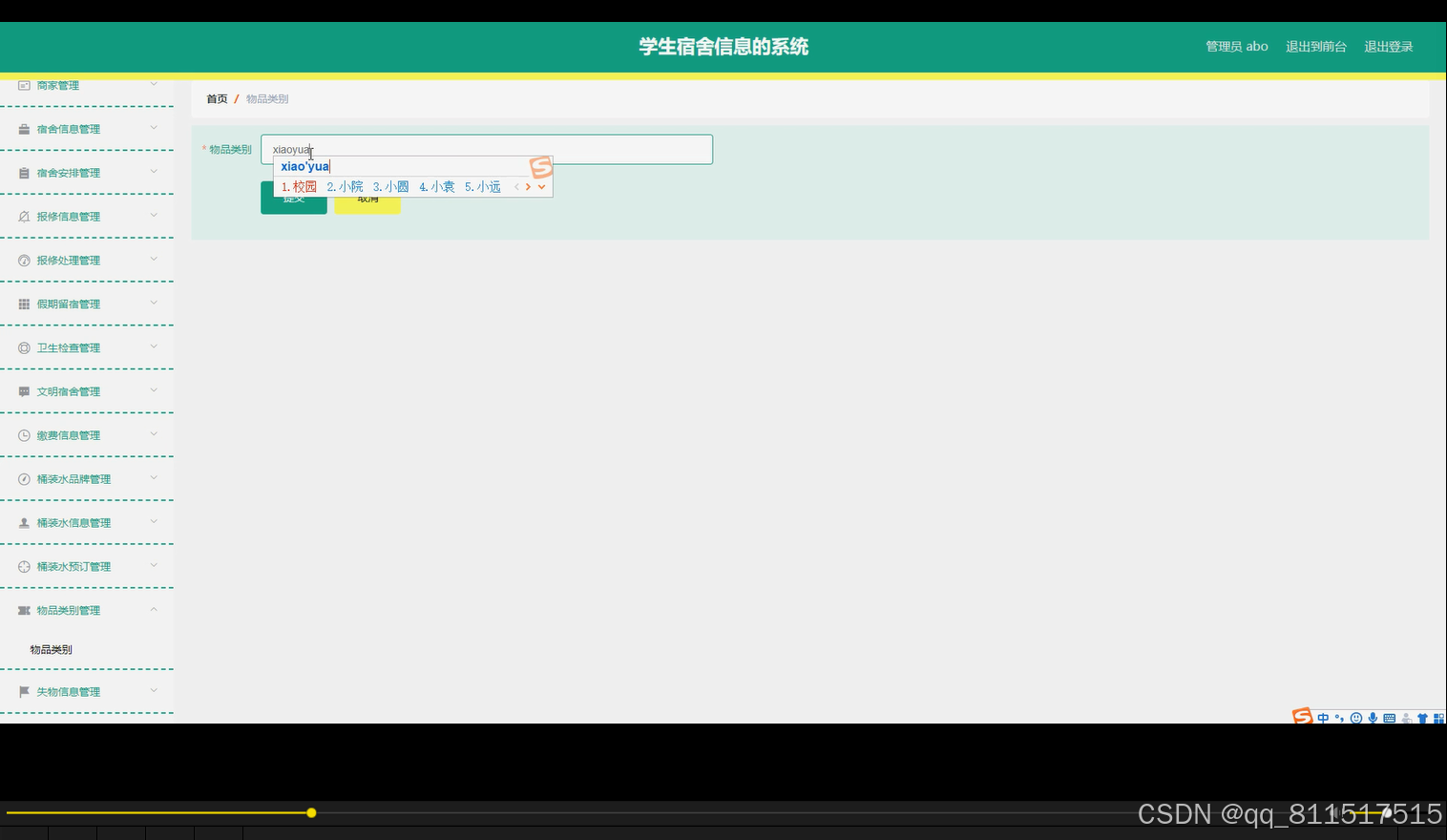Screen dimensions: 1447x840
Task: Expand 报修信息管理 menu chevron
Action: [154, 216]
